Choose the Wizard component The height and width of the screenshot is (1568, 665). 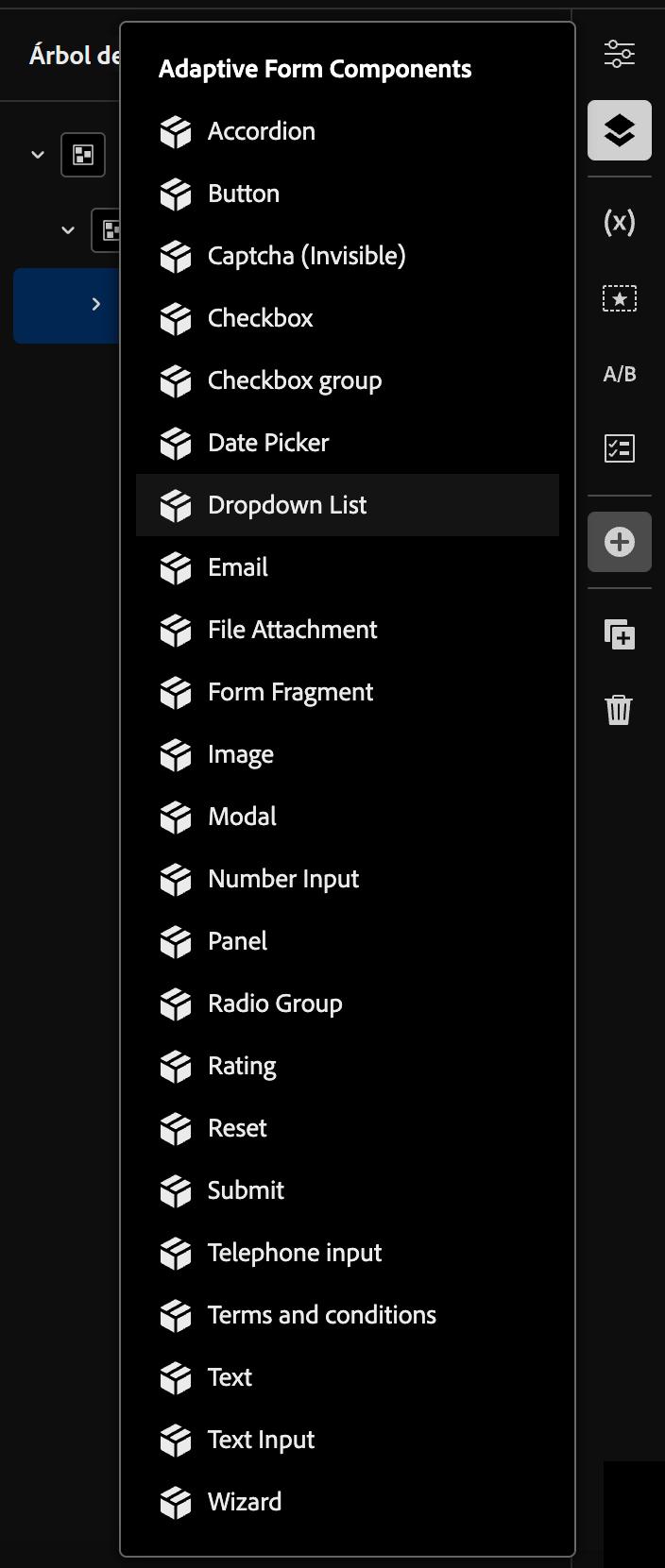(x=348, y=1502)
